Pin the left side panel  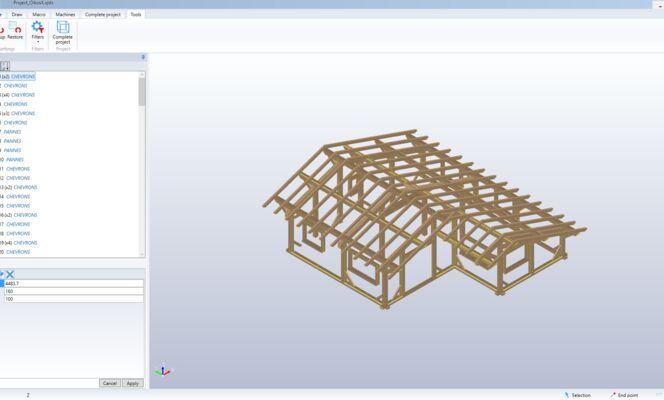point(143,57)
